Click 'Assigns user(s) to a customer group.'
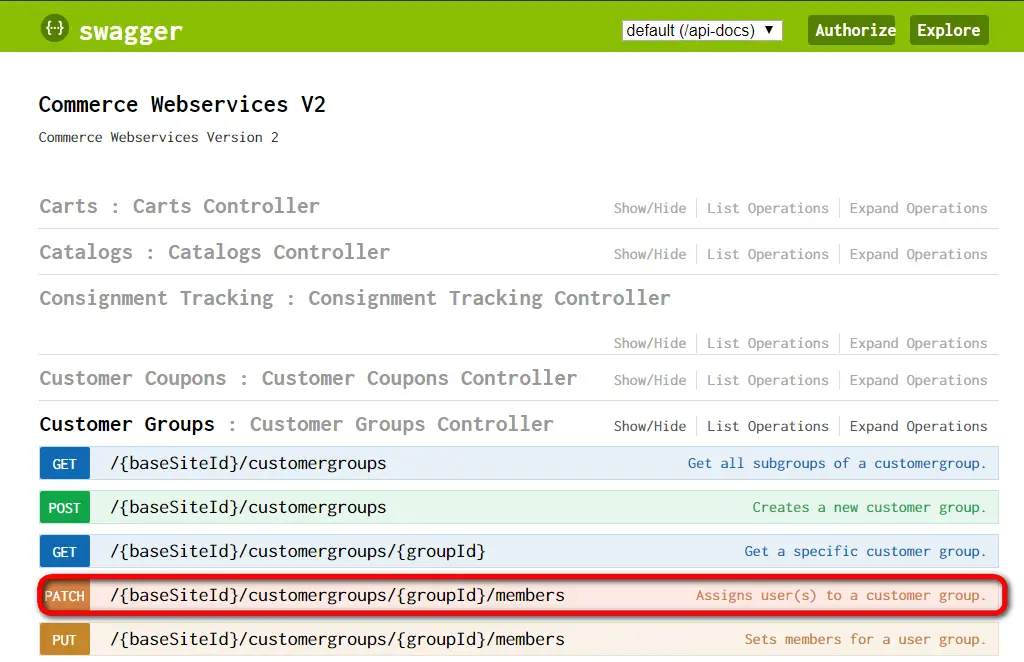This screenshot has width=1024, height=662. pyautogui.click(x=841, y=595)
